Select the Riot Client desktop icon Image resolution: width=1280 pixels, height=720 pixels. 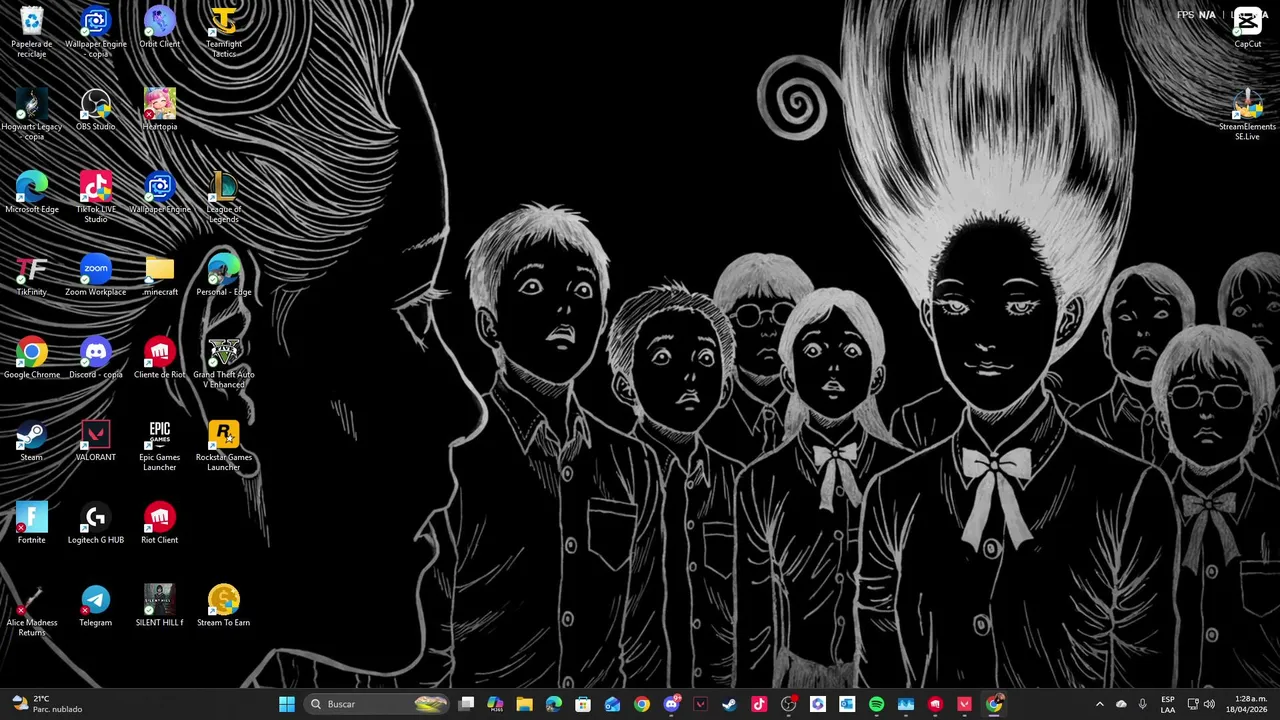(x=160, y=524)
